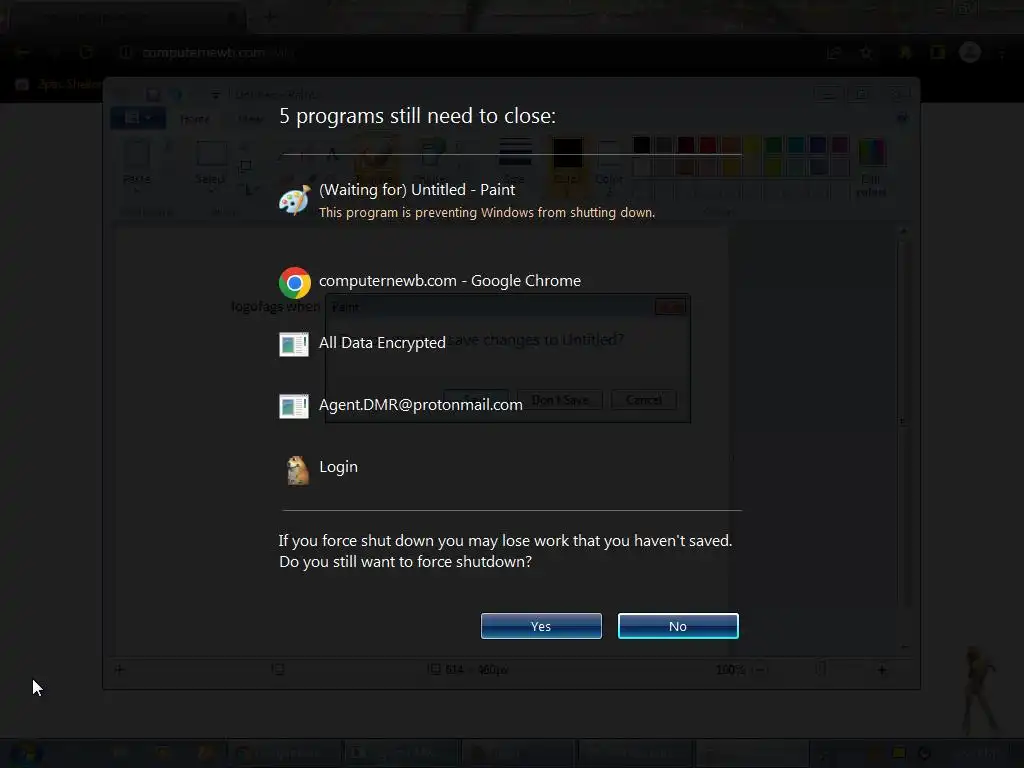
Task: Click the Paint palette icon
Action: (x=295, y=200)
